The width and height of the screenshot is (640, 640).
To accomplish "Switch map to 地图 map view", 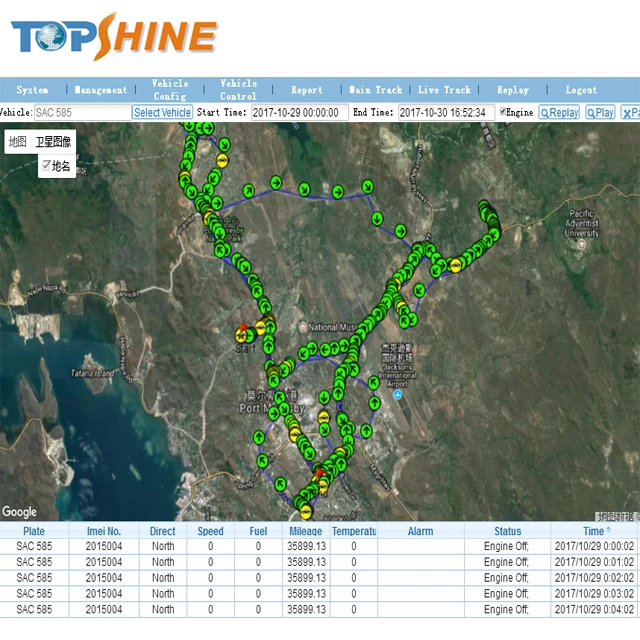I will (x=18, y=142).
